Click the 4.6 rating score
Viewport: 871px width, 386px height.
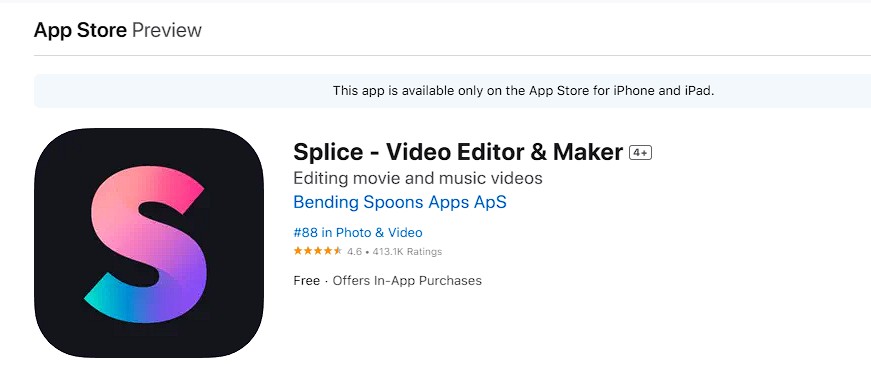354,252
